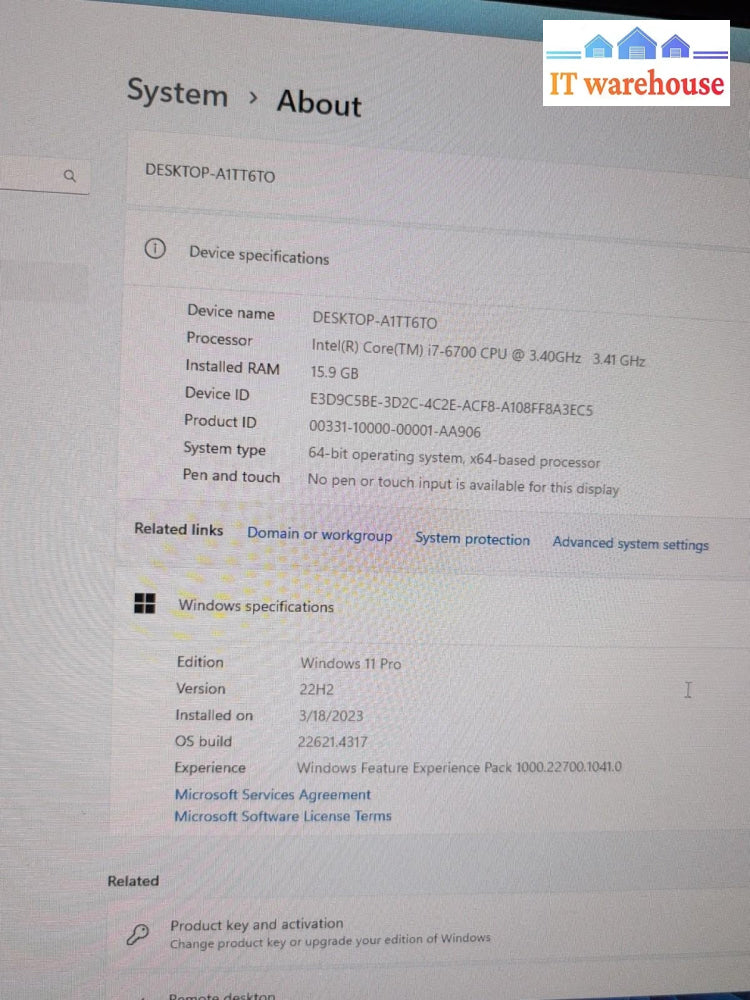Click the Pen and touch label
Viewport: 750px width, 1000px height.
tap(231, 476)
